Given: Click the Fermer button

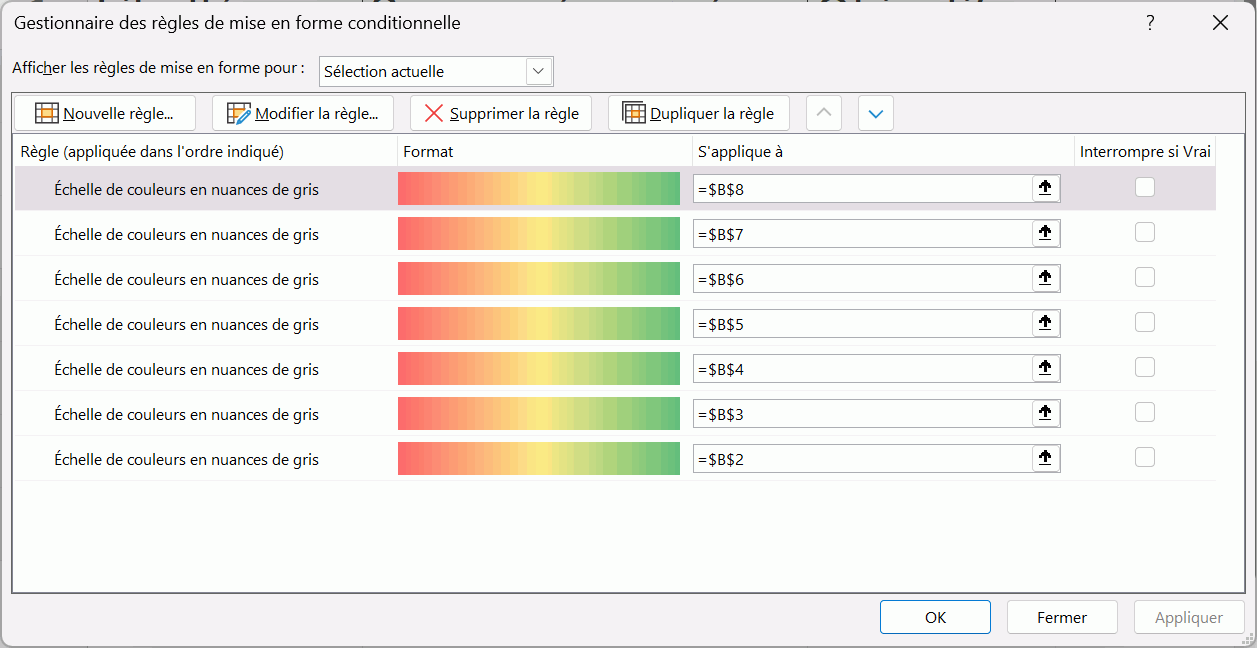Looking at the screenshot, I should pos(1061,617).
